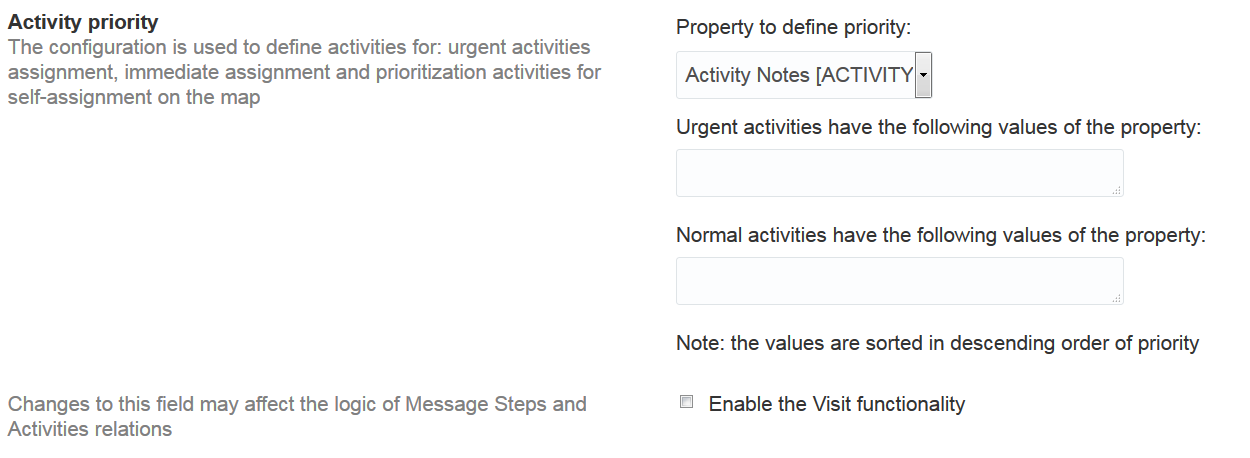
Task: Click the 'Urgent activities have the following values' label
Action: click(x=938, y=128)
